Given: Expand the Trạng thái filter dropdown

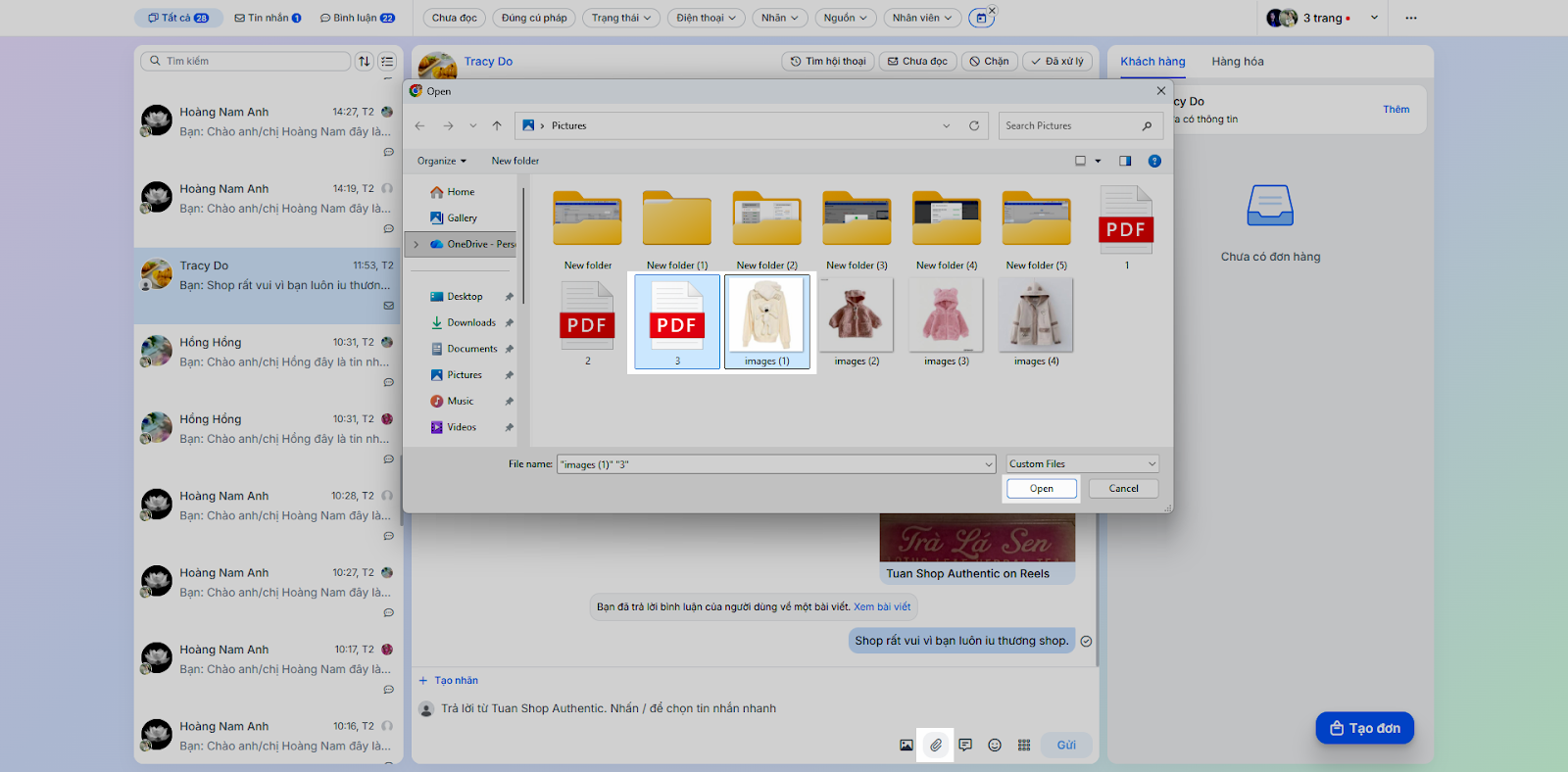Looking at the screenshot, I should tap(621, 18).
